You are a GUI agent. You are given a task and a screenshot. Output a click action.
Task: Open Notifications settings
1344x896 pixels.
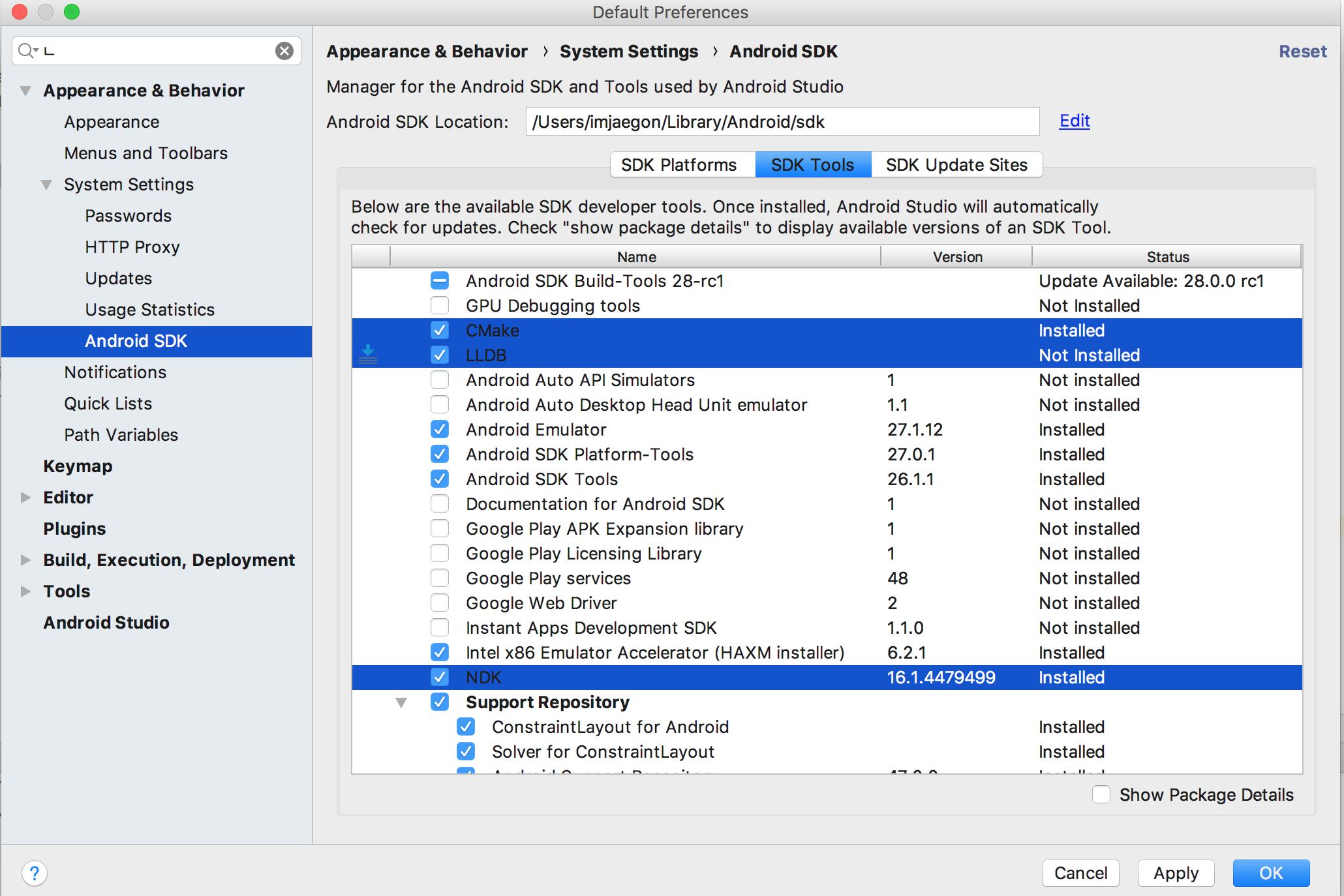(x=115, y=372)
